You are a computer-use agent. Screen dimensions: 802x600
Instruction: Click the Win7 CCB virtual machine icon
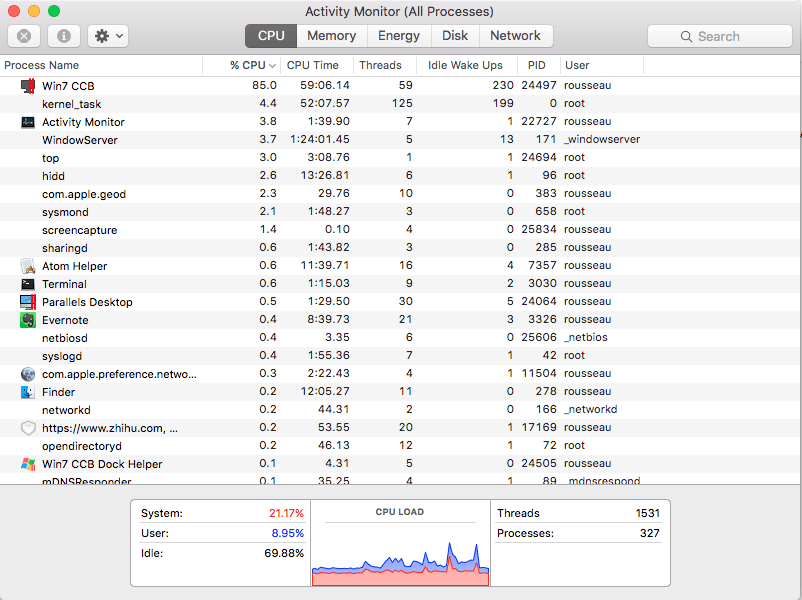(28, 85)
